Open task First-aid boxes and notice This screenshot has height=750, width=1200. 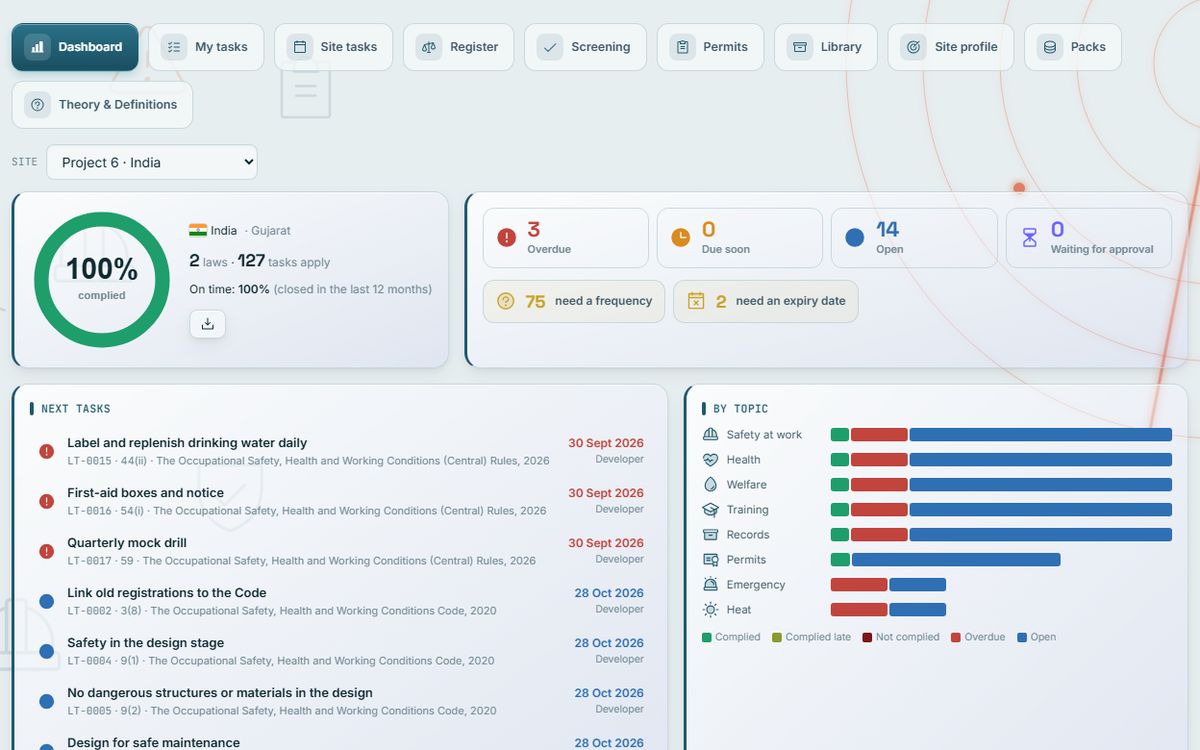pyautogui.click(x=340, y=501)
